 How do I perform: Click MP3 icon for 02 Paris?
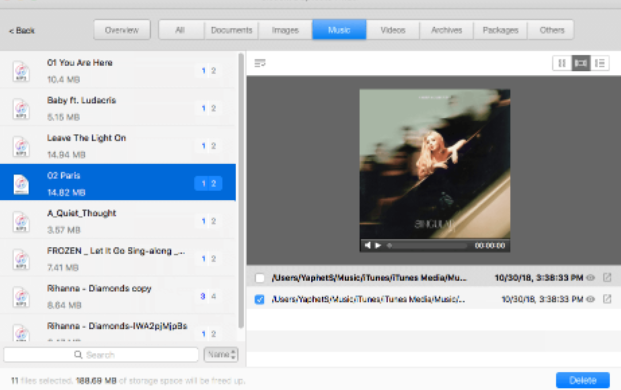(21, 184)
